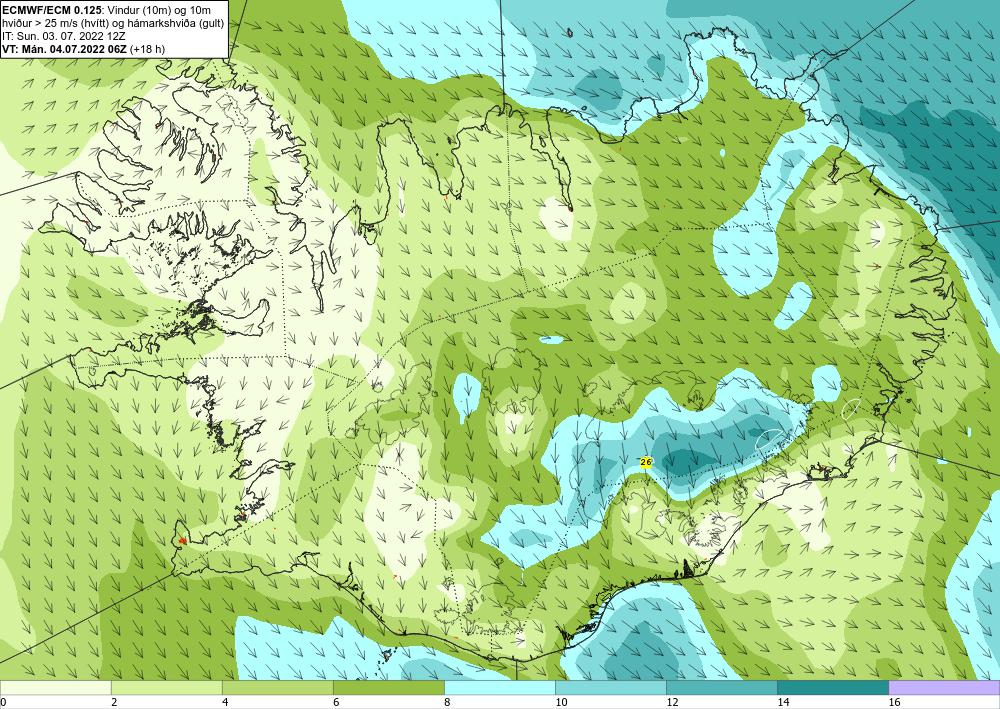Click the 4-6 m/s legend swatch
This screenshot has height=709, width=1000.
[x=277, y=688]
